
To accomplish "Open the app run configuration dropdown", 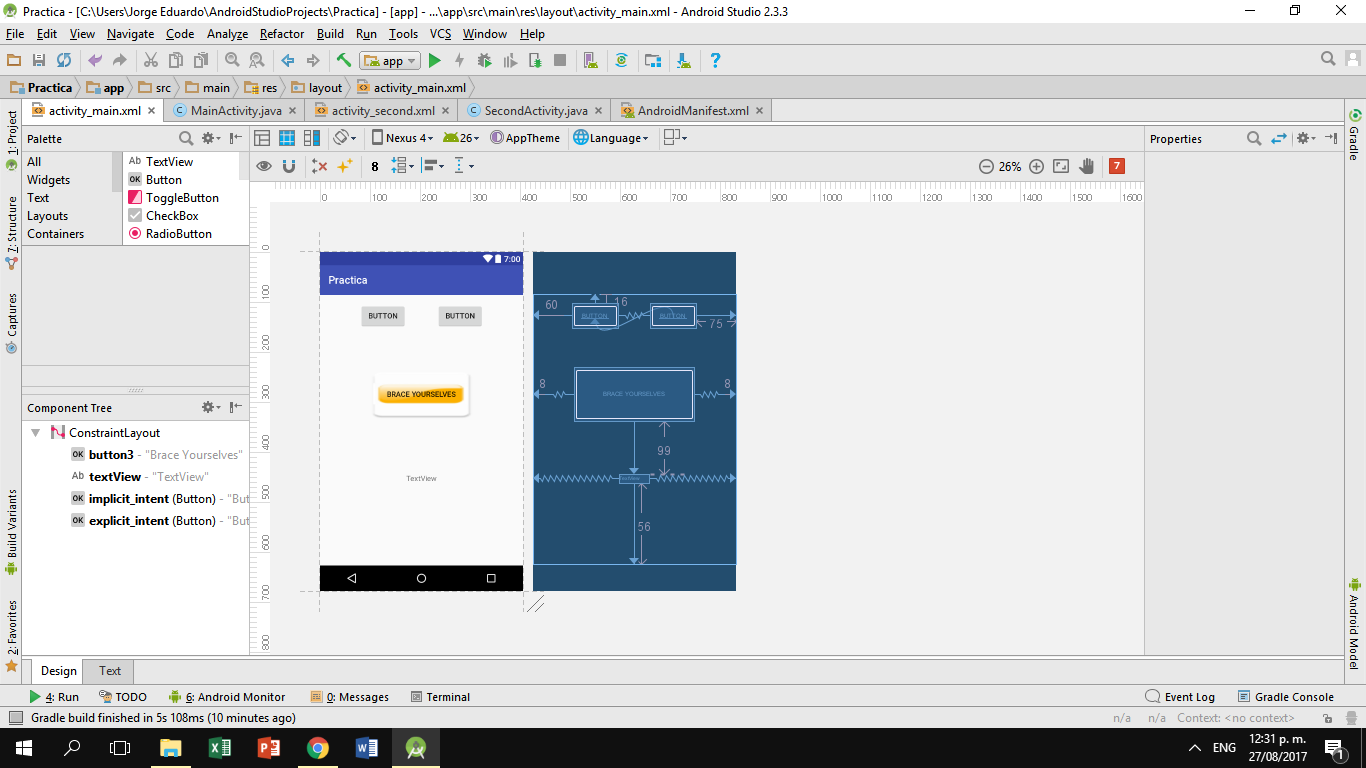I will (x=390, y=61).
